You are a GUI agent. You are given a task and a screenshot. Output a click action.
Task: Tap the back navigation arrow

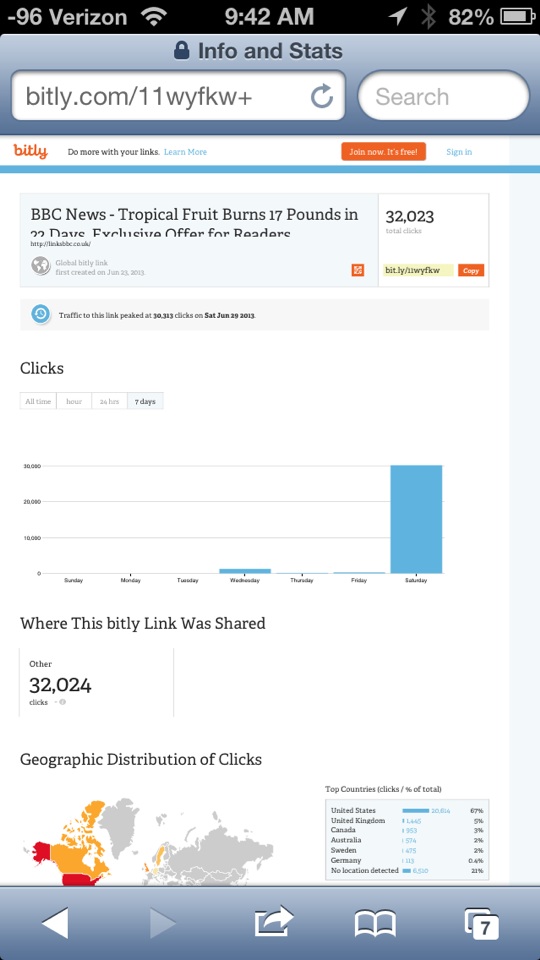[x=55, y=923]
